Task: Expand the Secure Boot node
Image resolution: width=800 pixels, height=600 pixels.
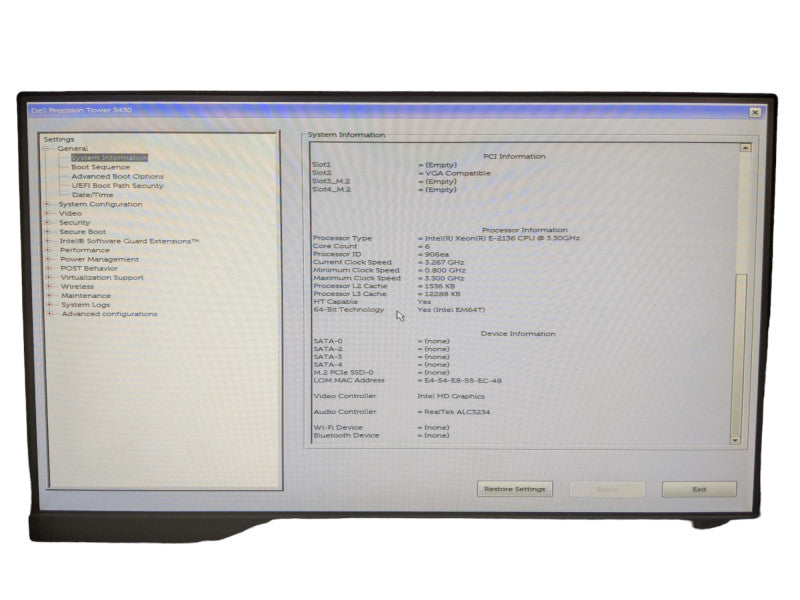Action: 47,232
